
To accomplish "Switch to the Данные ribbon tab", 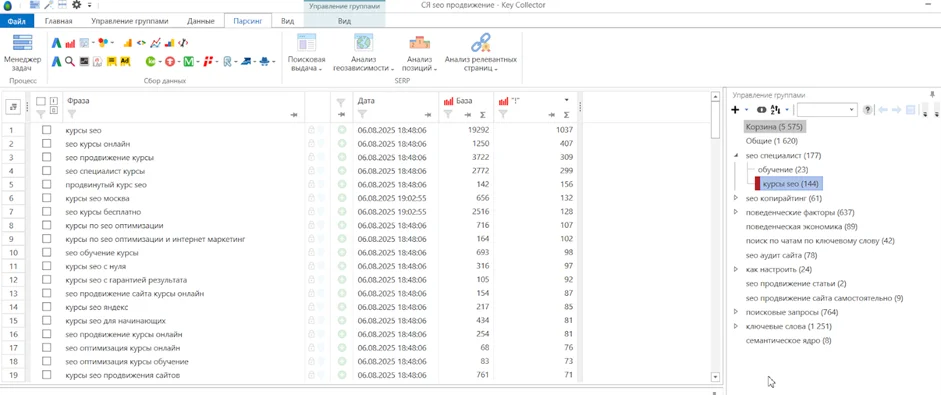I will (200, 21).
